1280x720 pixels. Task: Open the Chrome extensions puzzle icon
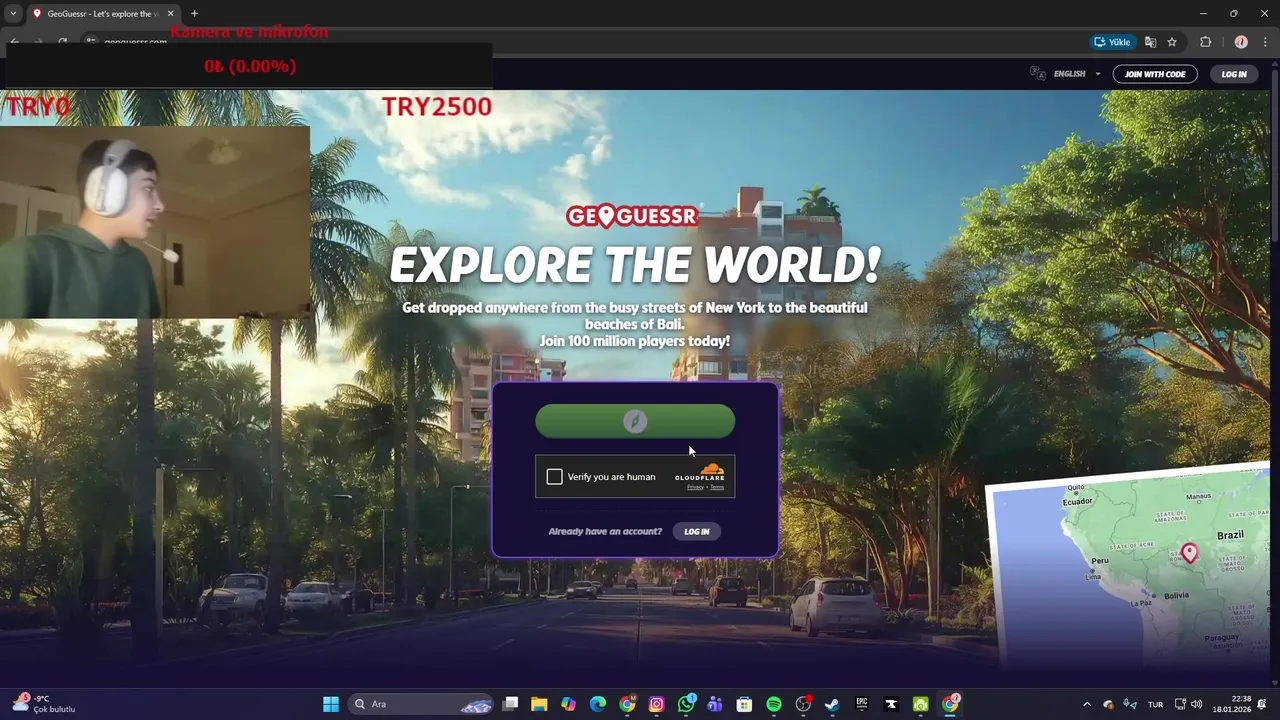click(1205, 42)
